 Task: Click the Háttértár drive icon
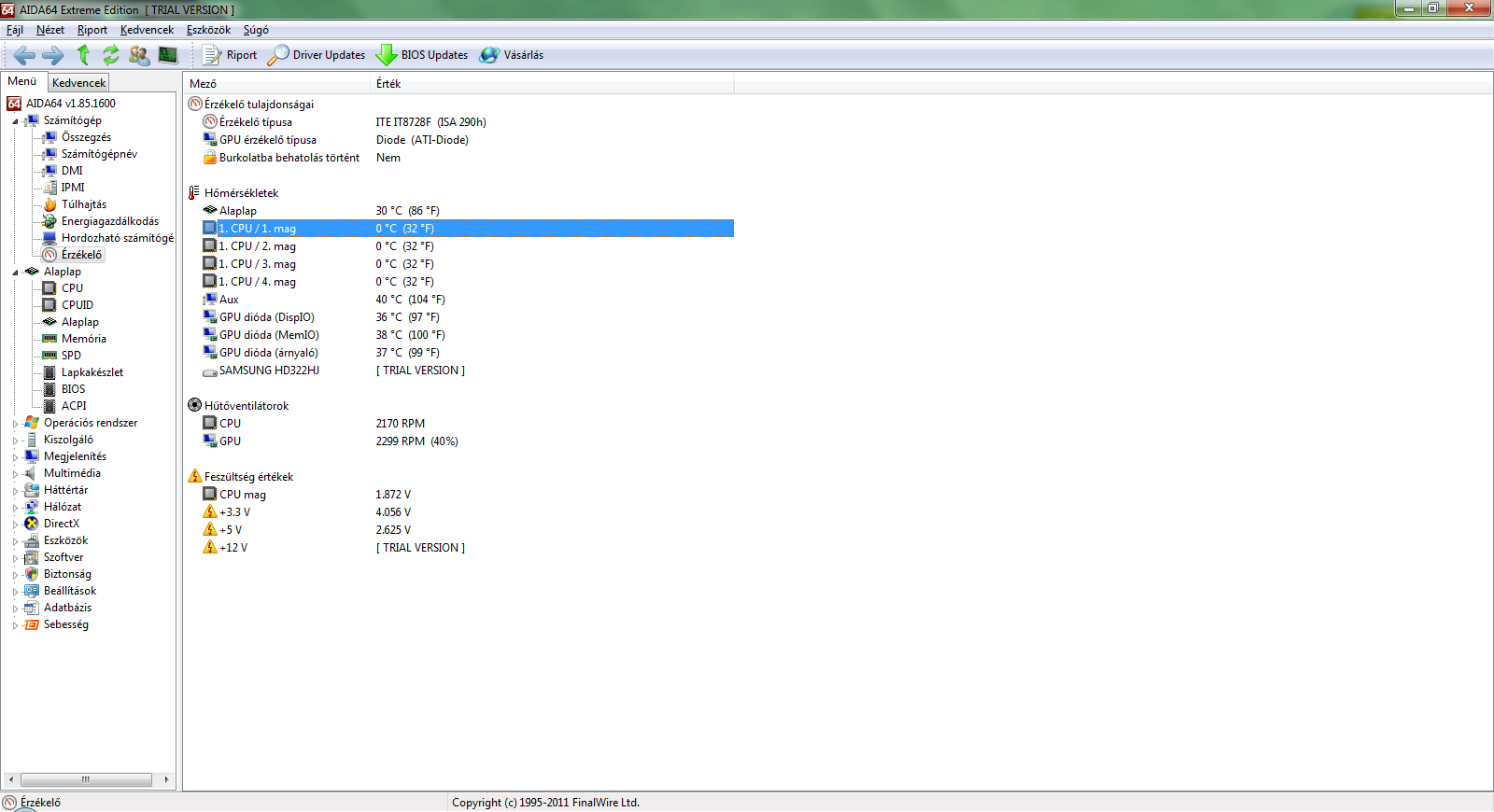pos(32,490)
